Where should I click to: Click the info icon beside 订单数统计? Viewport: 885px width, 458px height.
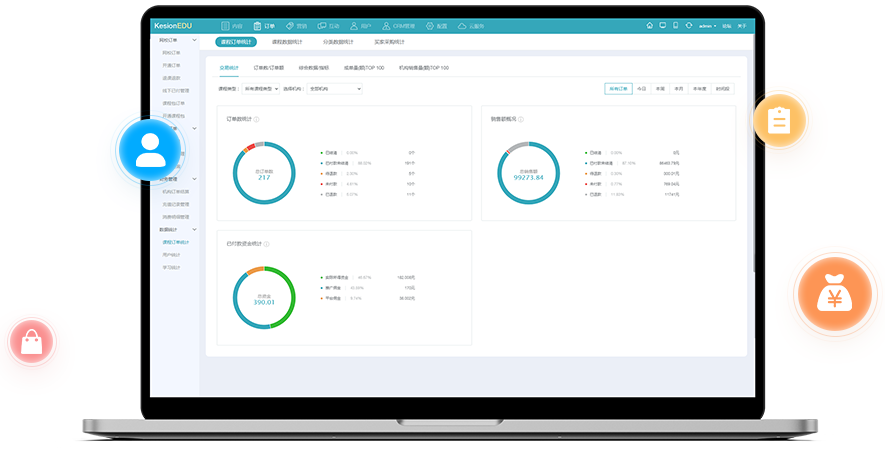256,119
